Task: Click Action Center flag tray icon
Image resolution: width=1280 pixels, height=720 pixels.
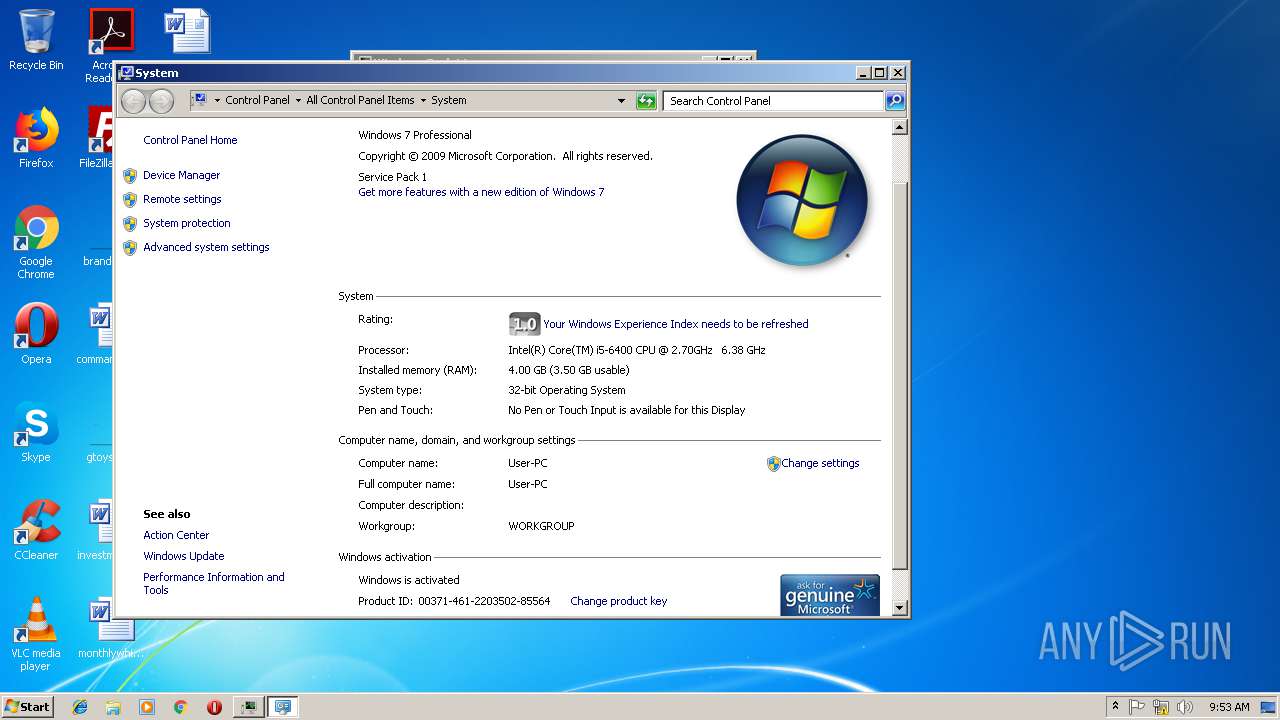Action: (x=1137, y=706)
